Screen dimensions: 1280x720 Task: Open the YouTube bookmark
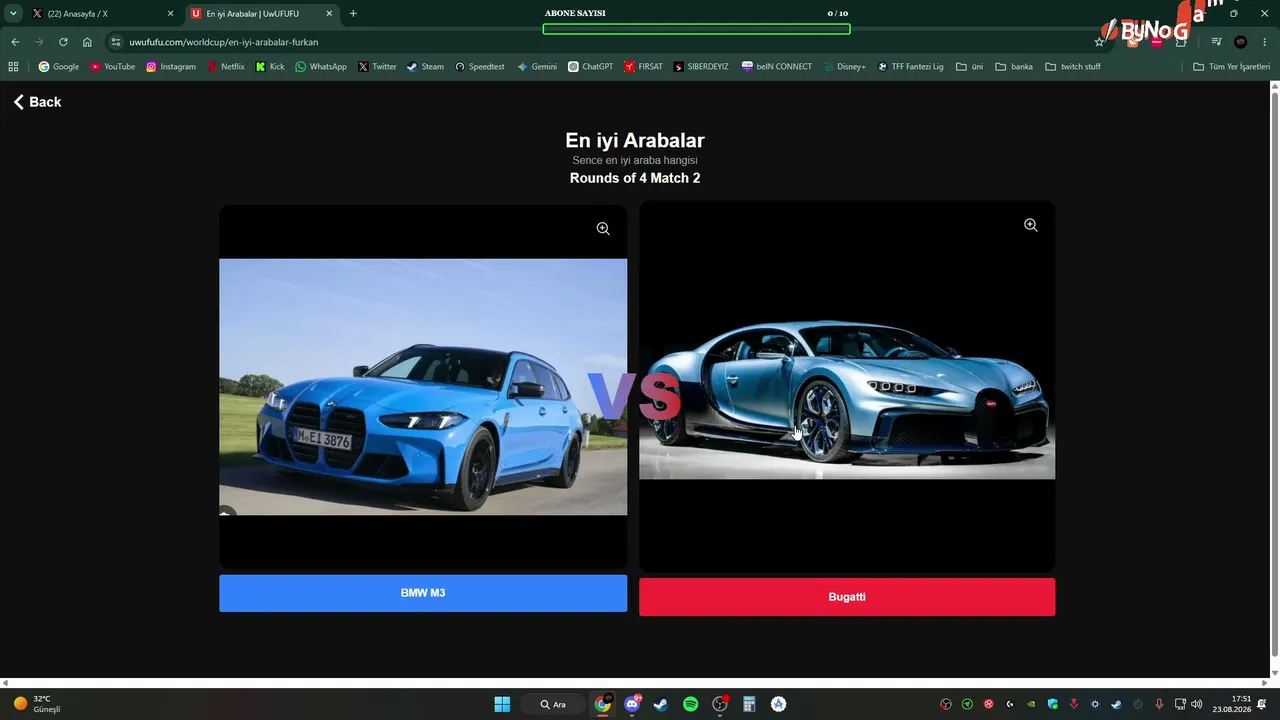113,67
